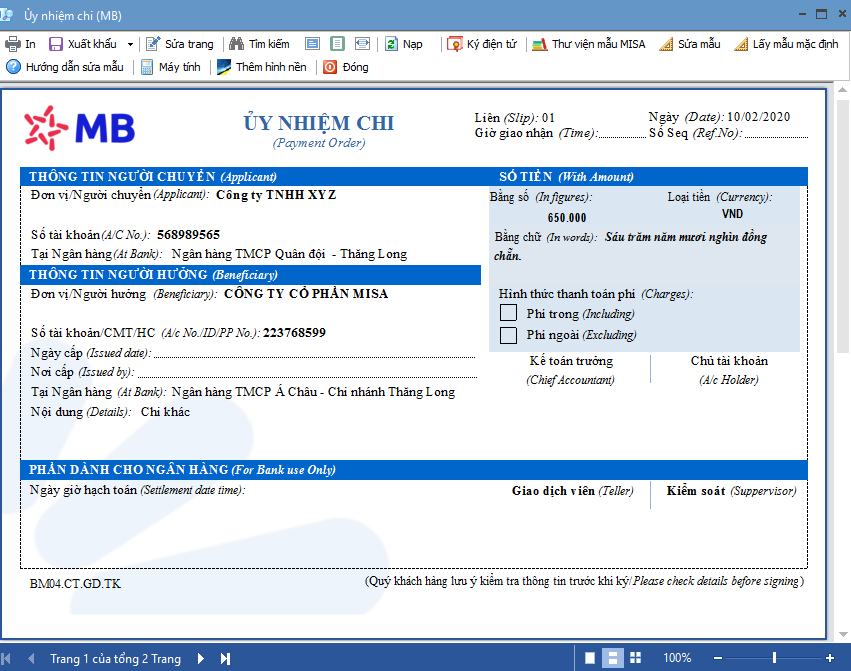Image resolution: width=851 pixels, height=671 pixels.
Task: Open Sửa trang page editor
Action: click(180, 44)
